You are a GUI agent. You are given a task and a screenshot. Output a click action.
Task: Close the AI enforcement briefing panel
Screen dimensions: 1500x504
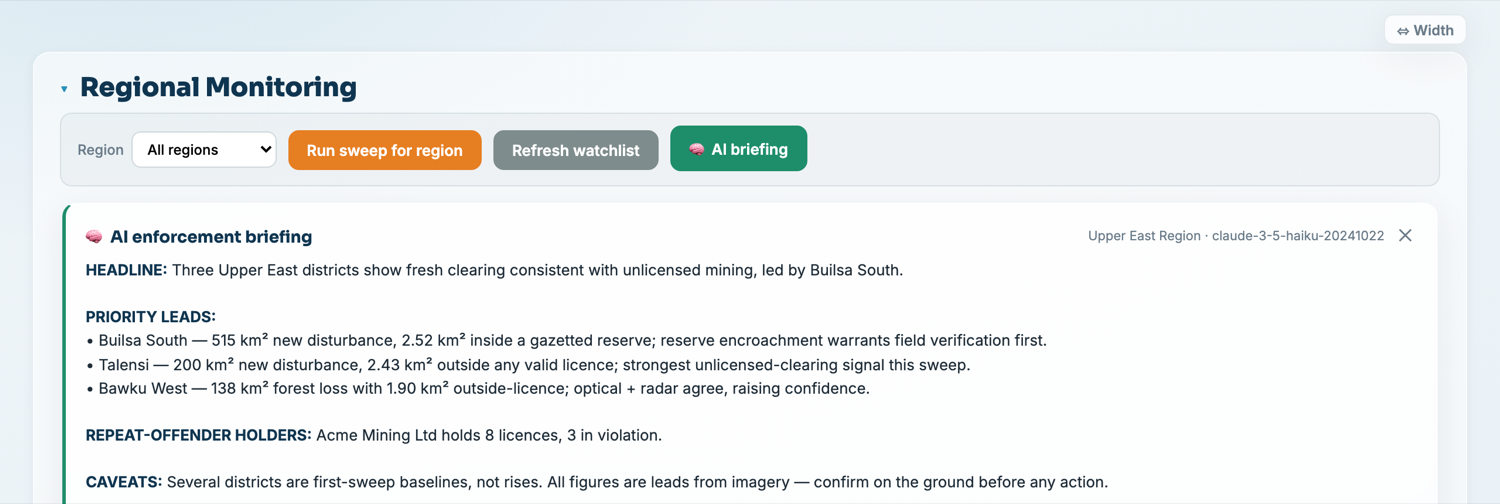(1405, 236)
